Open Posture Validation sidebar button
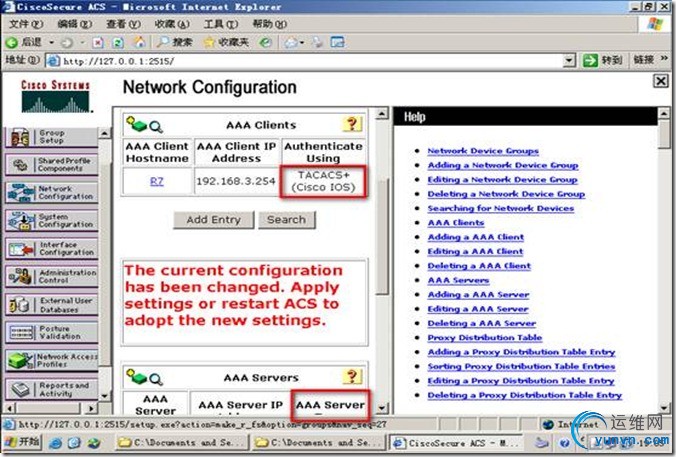This screenshot has width=676, height=457. 52,333
